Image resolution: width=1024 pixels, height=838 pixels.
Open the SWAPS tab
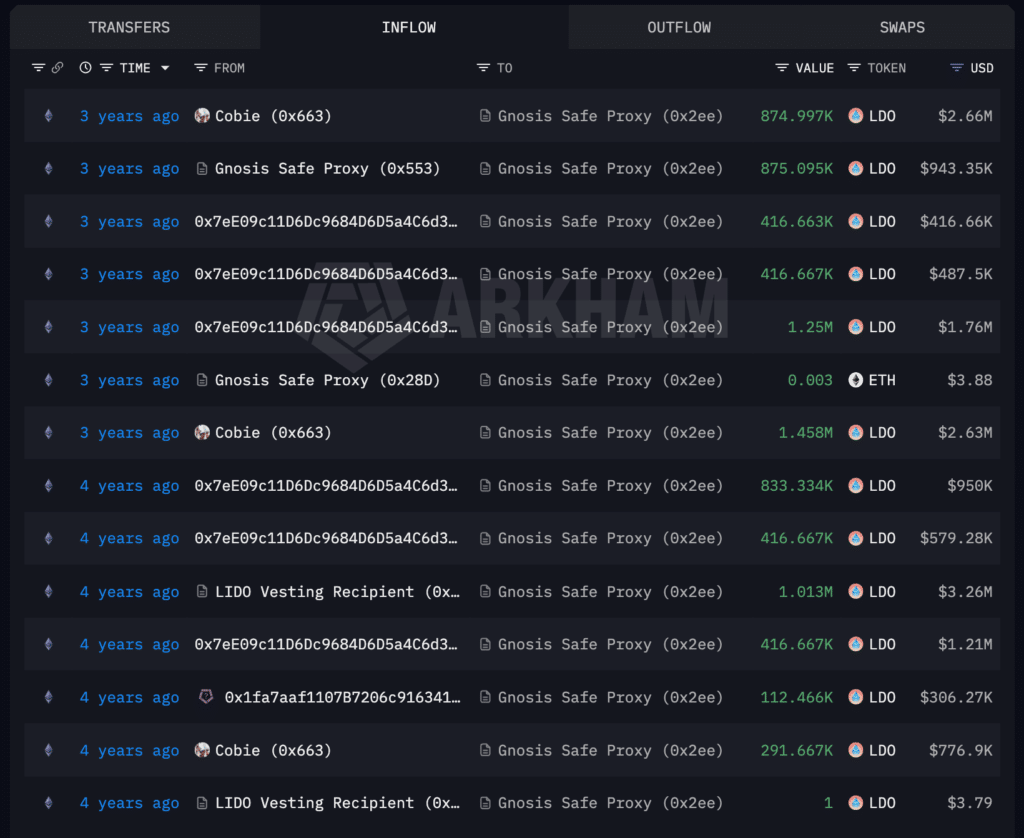(x=902, y=27)
